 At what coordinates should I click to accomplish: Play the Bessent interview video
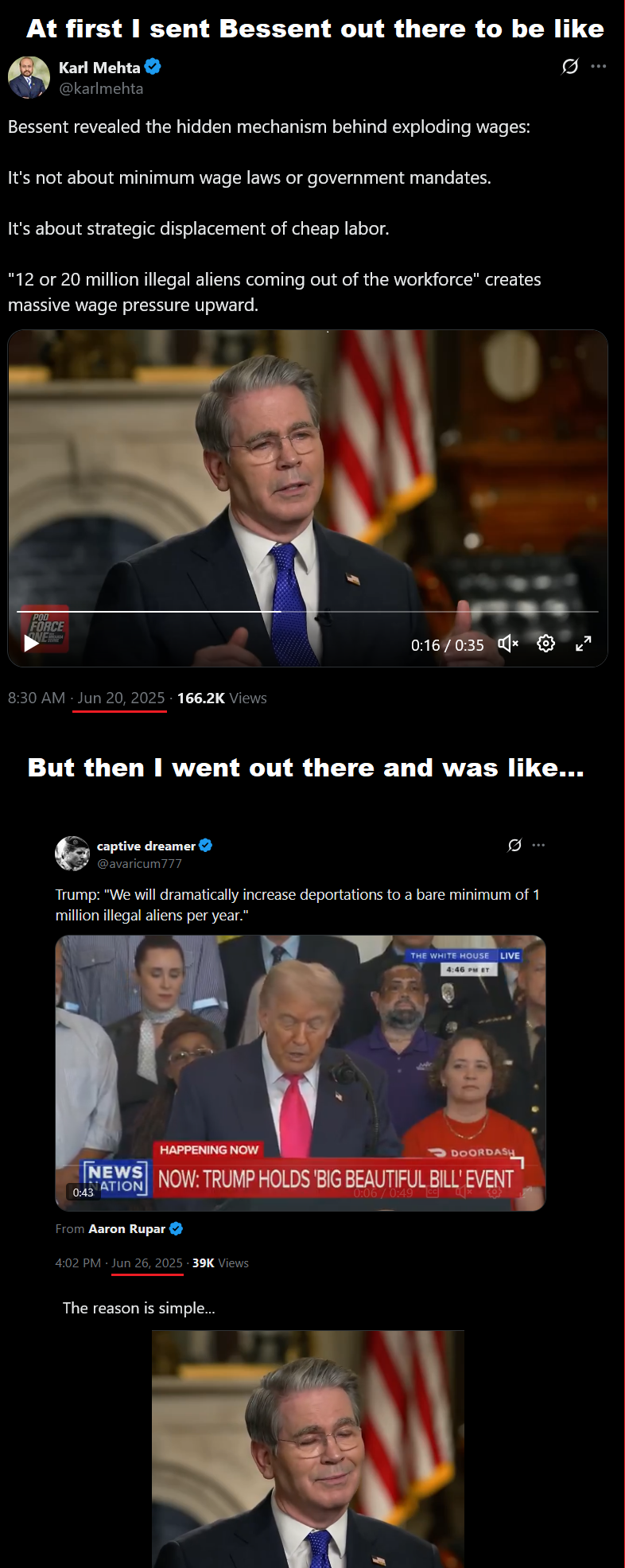[31, 643]
